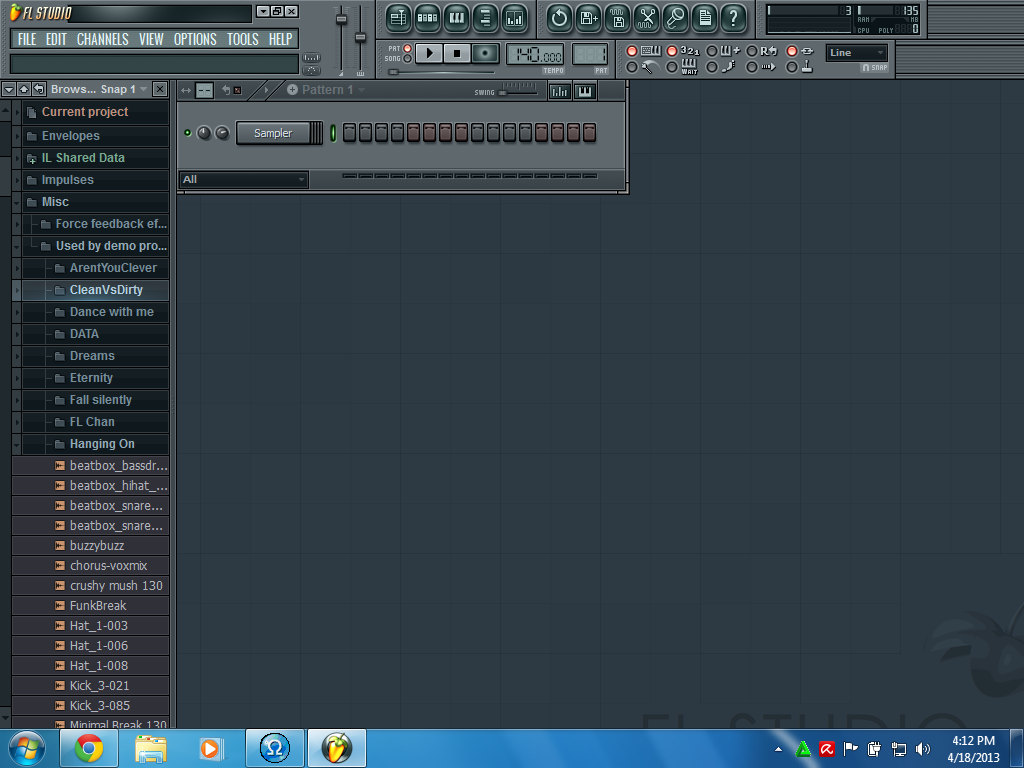Open the step sequencer shortcut icon

pyautogui.click(x=427, y=18)
